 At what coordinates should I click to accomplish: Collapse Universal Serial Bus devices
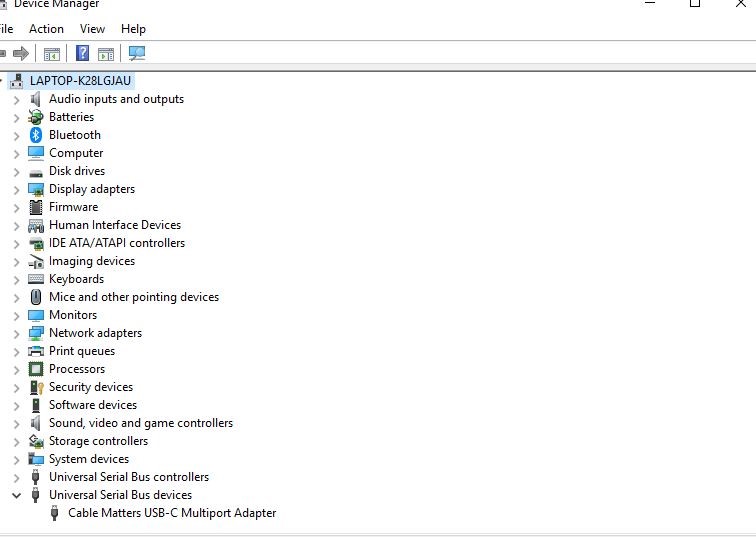click(x=16, y=495)
